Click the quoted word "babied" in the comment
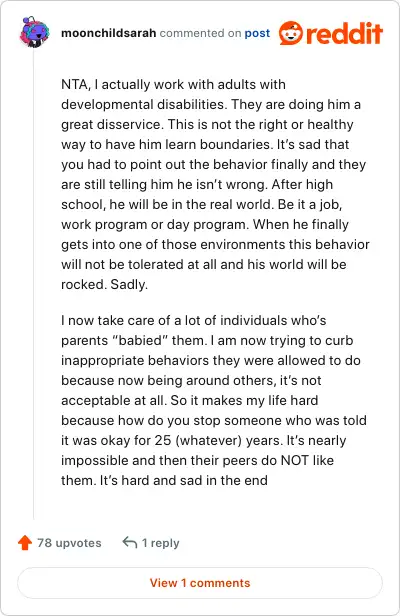 pyautogui.click(x=140, y=340)
